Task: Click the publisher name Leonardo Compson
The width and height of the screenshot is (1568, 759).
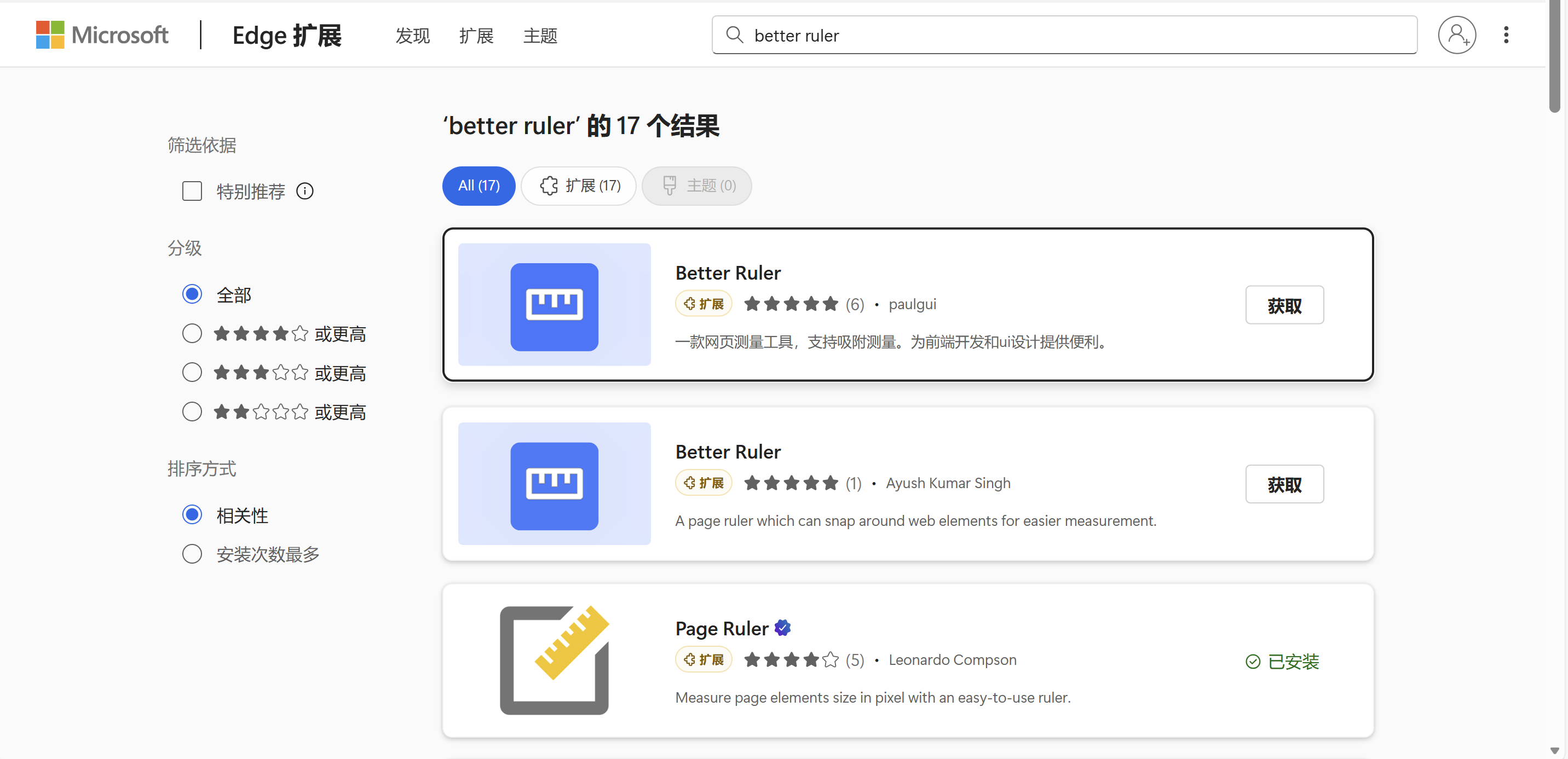Action: point(952,659)
